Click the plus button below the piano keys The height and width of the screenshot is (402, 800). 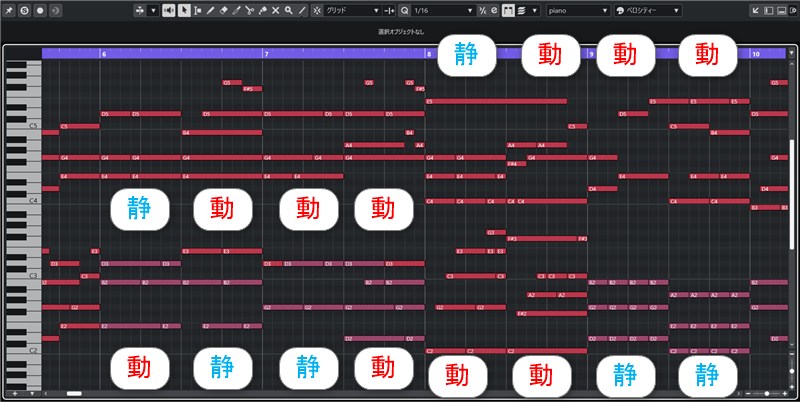coord(15,393)
